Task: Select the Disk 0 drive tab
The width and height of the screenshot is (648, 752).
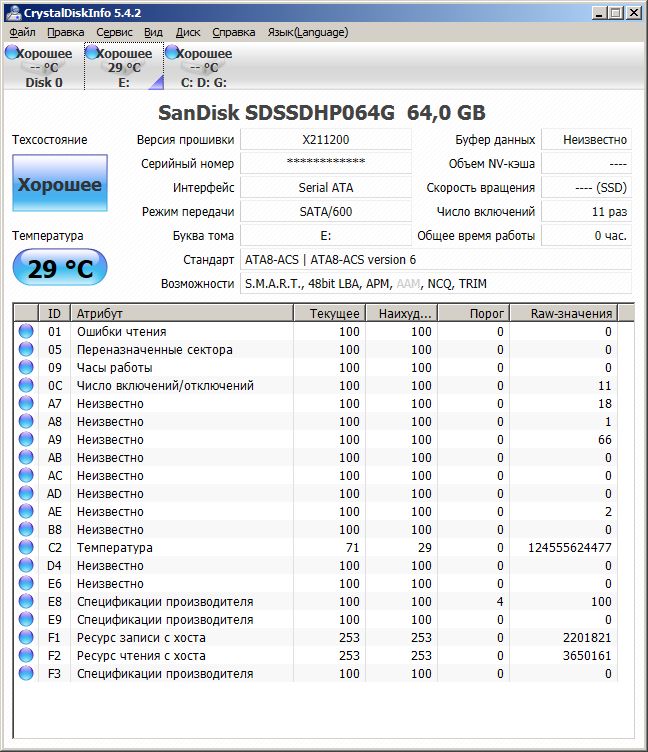Action: point(44,67)
